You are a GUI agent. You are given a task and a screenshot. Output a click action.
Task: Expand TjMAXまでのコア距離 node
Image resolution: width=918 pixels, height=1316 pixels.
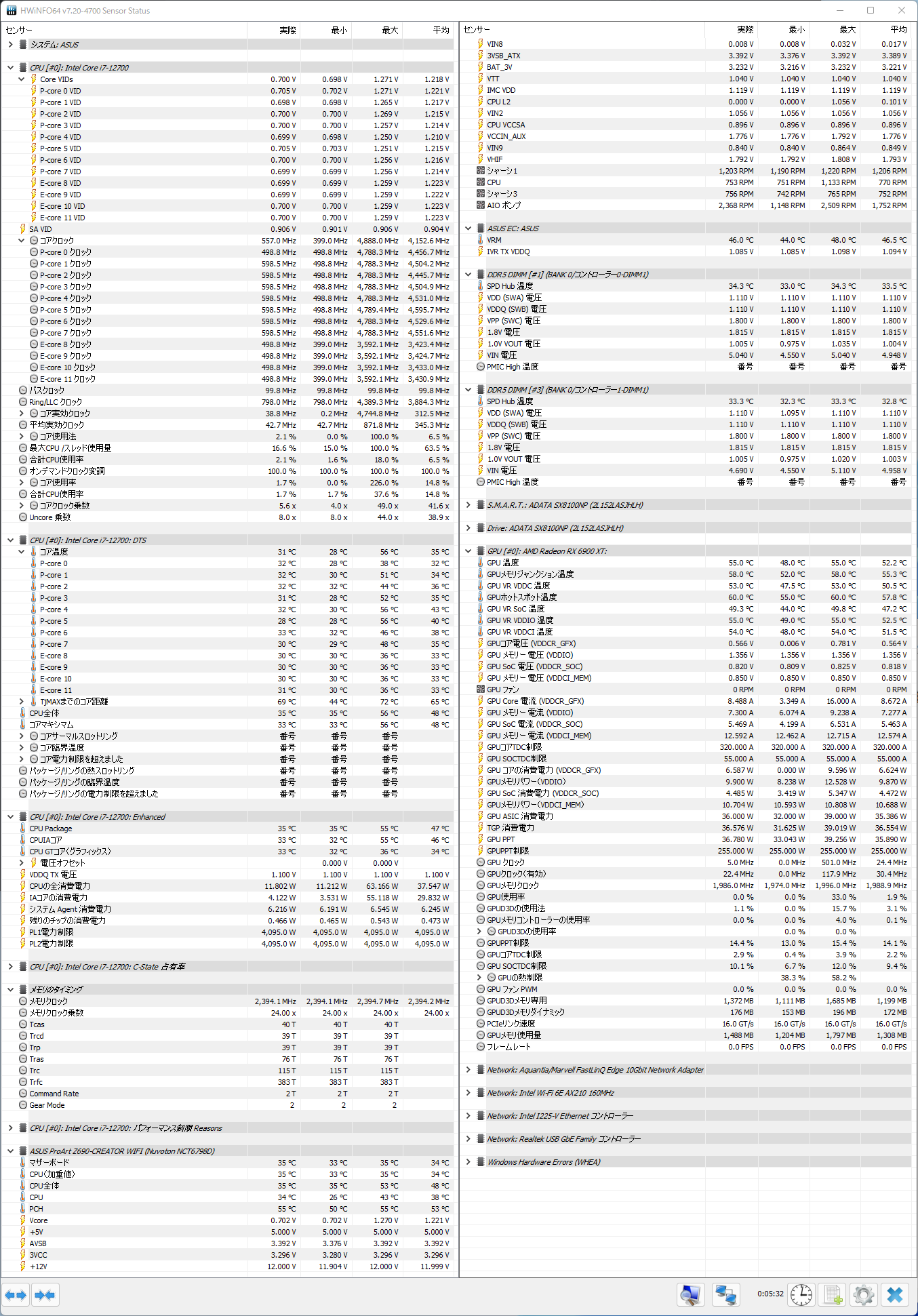(21, 702)
